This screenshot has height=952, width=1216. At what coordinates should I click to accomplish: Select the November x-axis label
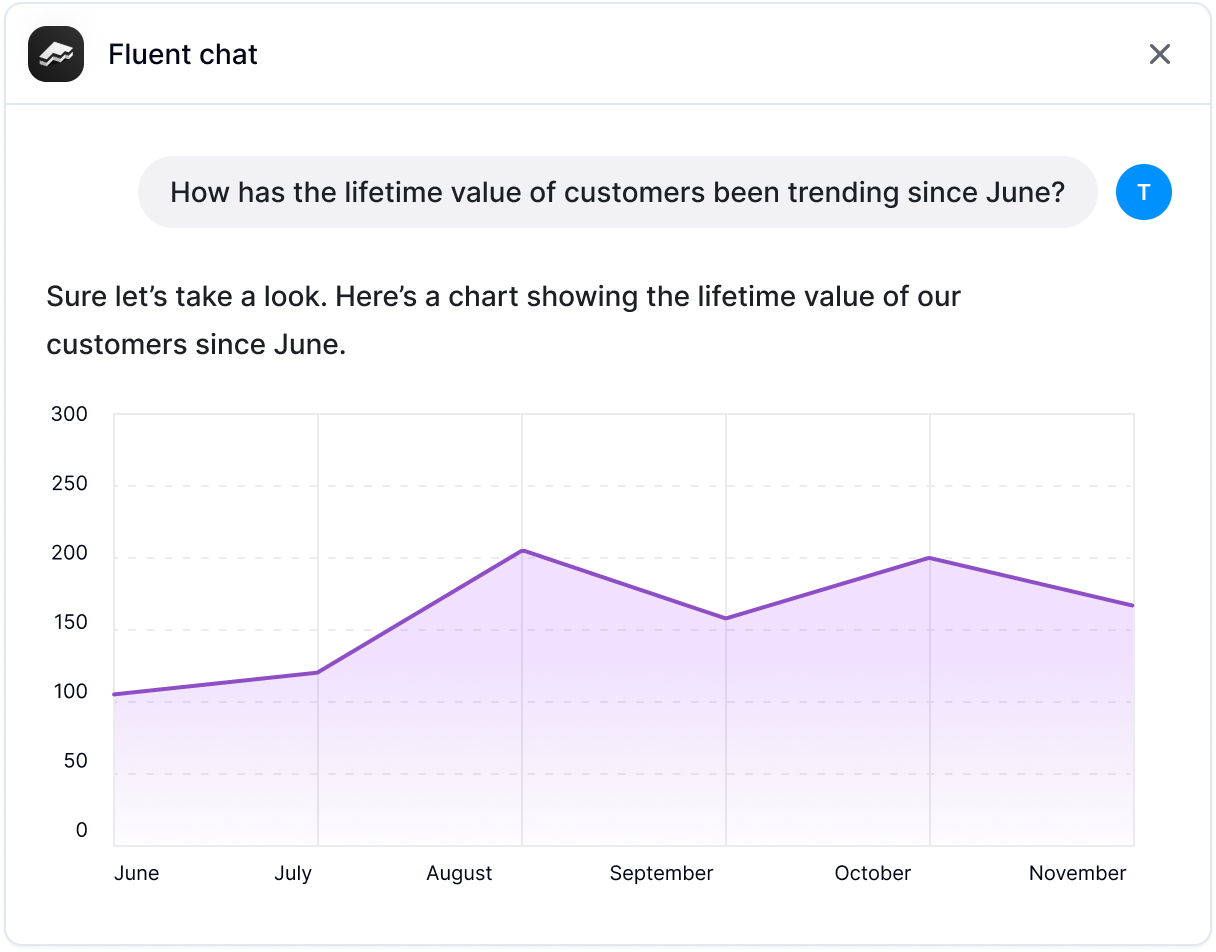tap(1077, 873)
